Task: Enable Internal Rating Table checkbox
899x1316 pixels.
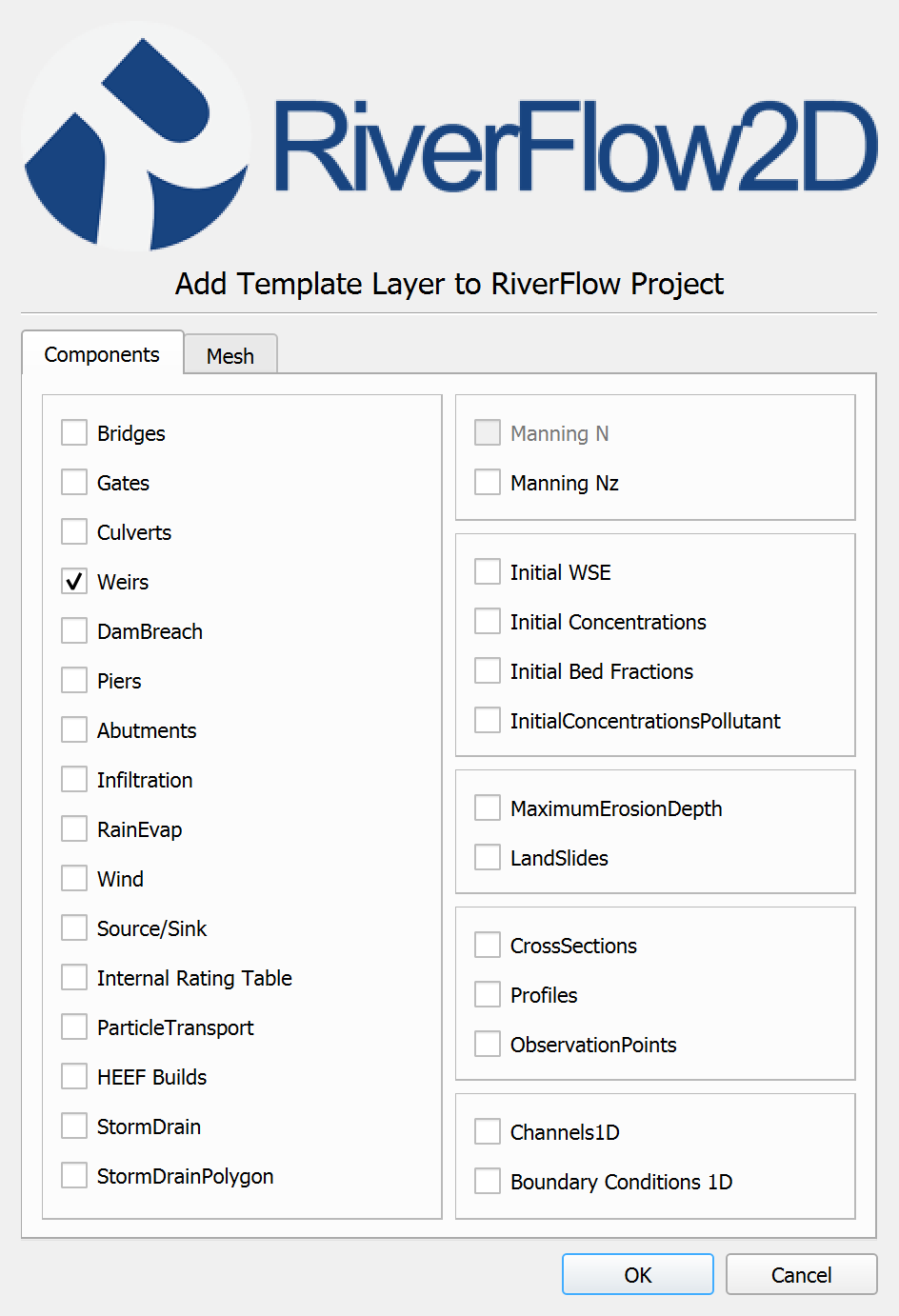Action: click(74, 978)
